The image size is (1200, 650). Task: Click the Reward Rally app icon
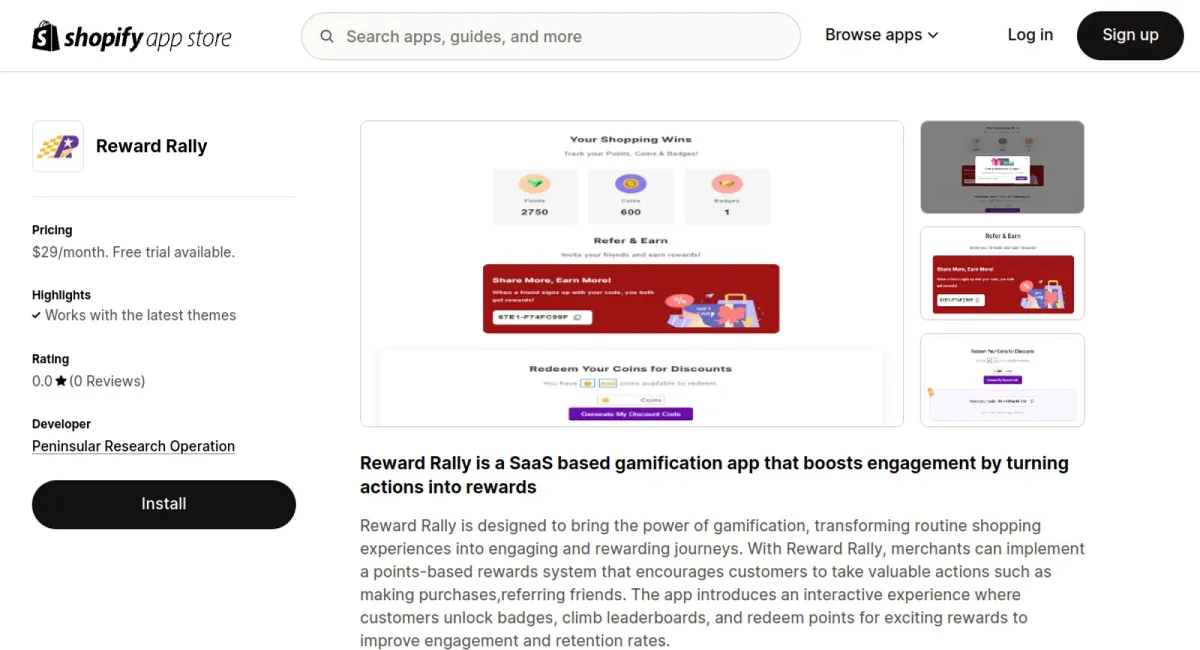click(58, 146)
